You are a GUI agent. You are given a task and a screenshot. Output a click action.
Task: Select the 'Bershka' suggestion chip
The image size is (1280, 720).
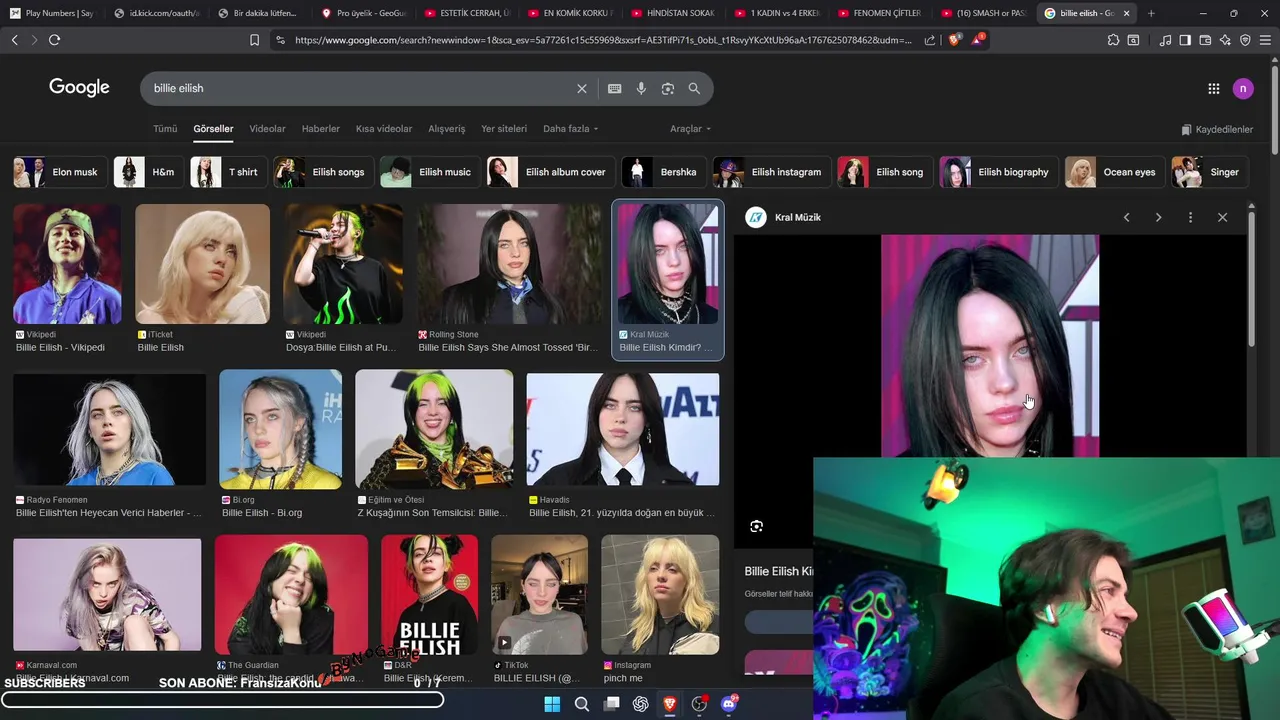point(662,172)
